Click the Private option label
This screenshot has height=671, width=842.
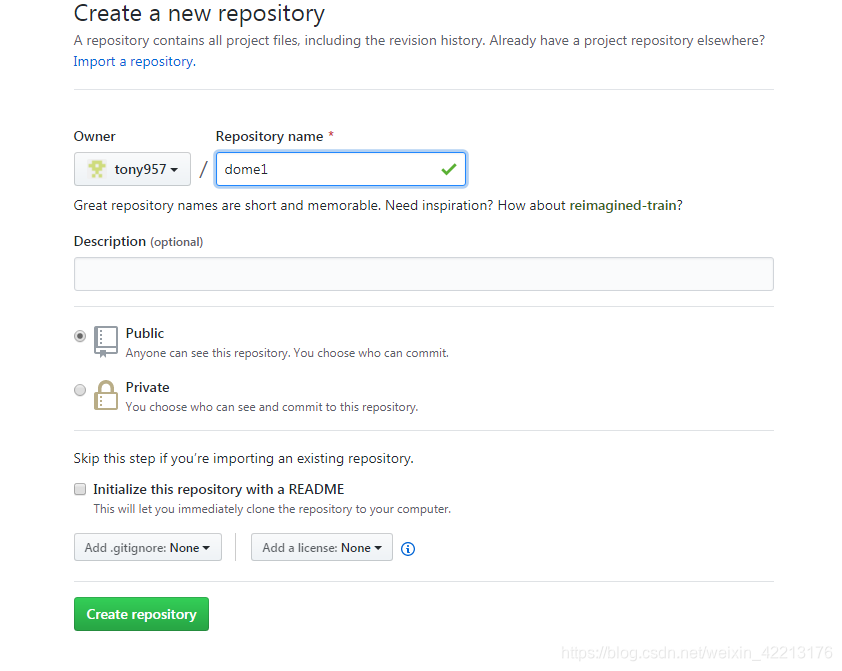pyautogui.click(x=147, y=387)
